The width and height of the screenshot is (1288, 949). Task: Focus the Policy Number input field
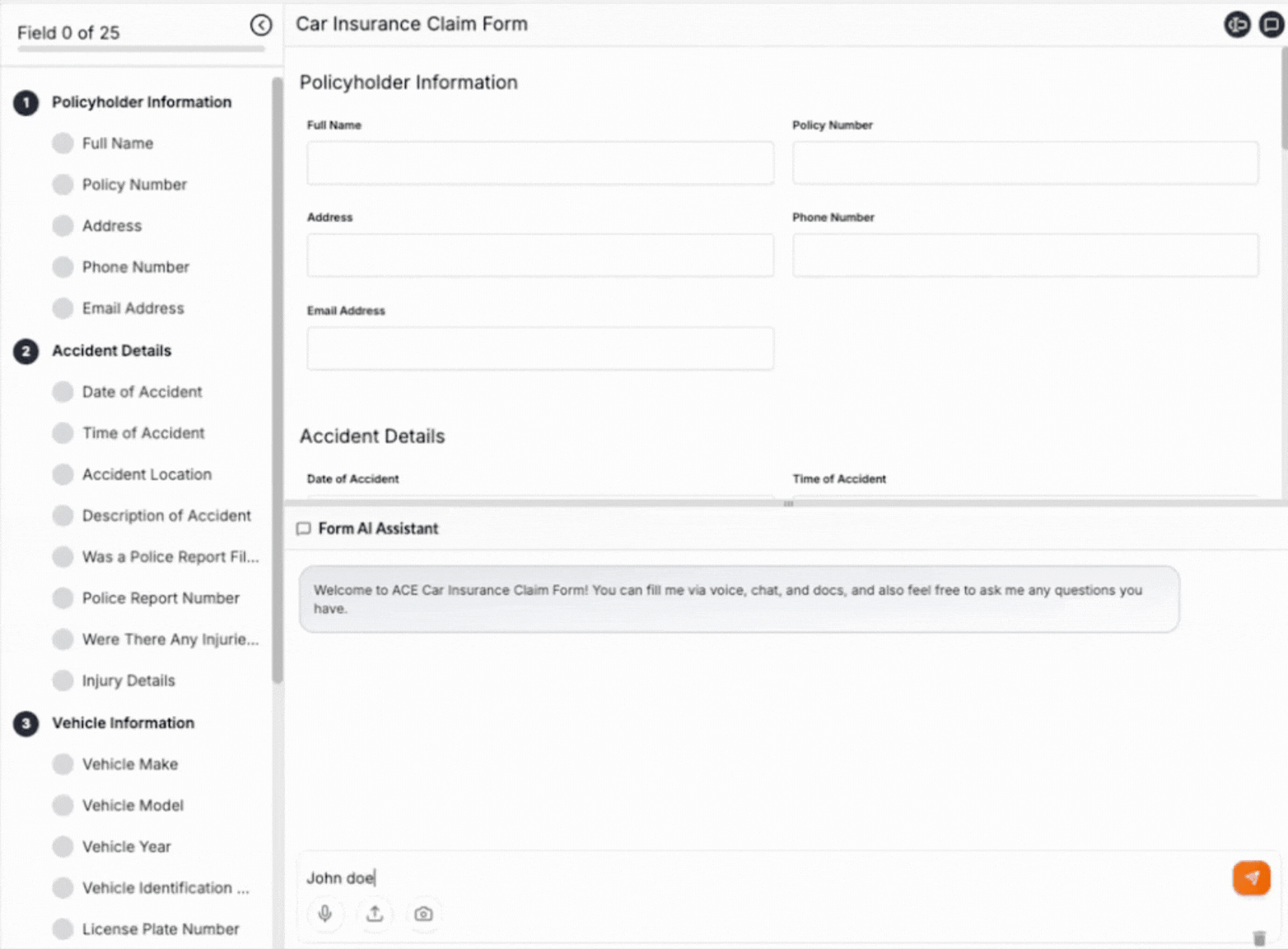pyautogui.click(x=1025, y=163)
